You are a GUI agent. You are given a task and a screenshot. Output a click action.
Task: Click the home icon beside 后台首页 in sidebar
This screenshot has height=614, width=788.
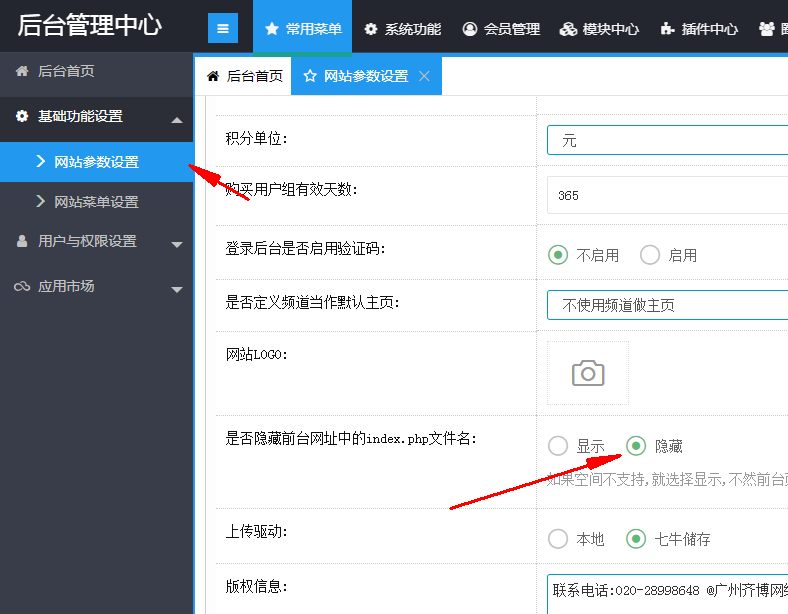tap(22, 72)
